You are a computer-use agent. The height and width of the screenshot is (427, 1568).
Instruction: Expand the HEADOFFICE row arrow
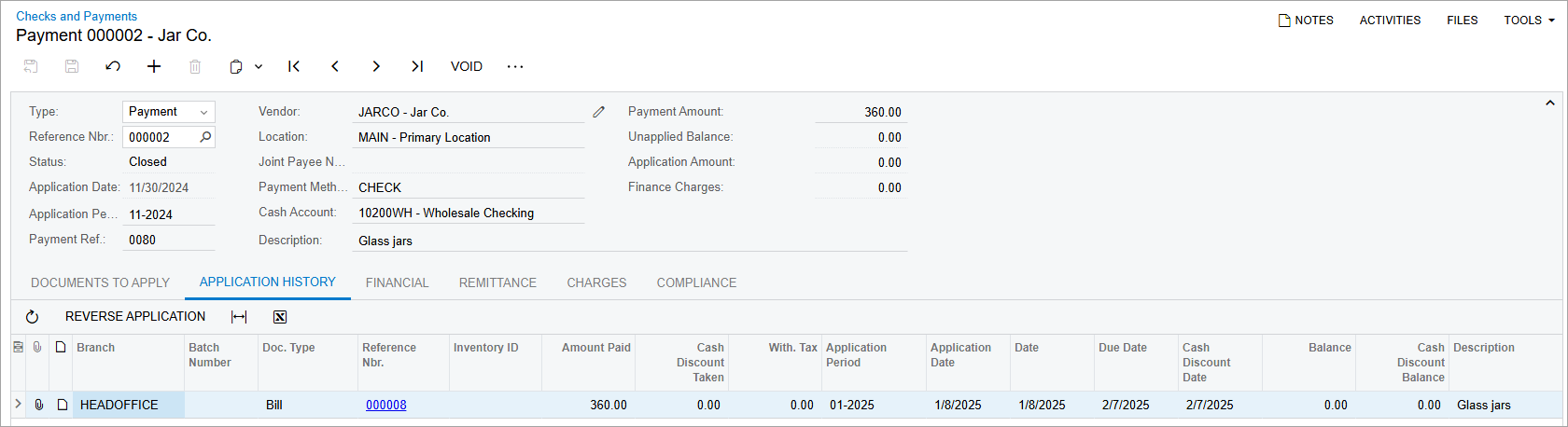[18, 405]
